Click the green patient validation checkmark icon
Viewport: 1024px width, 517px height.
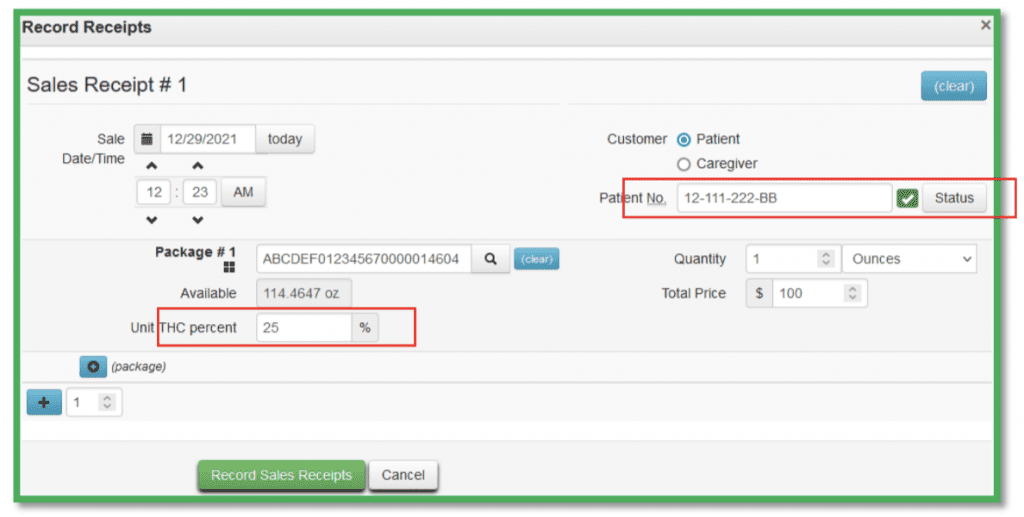907,198
